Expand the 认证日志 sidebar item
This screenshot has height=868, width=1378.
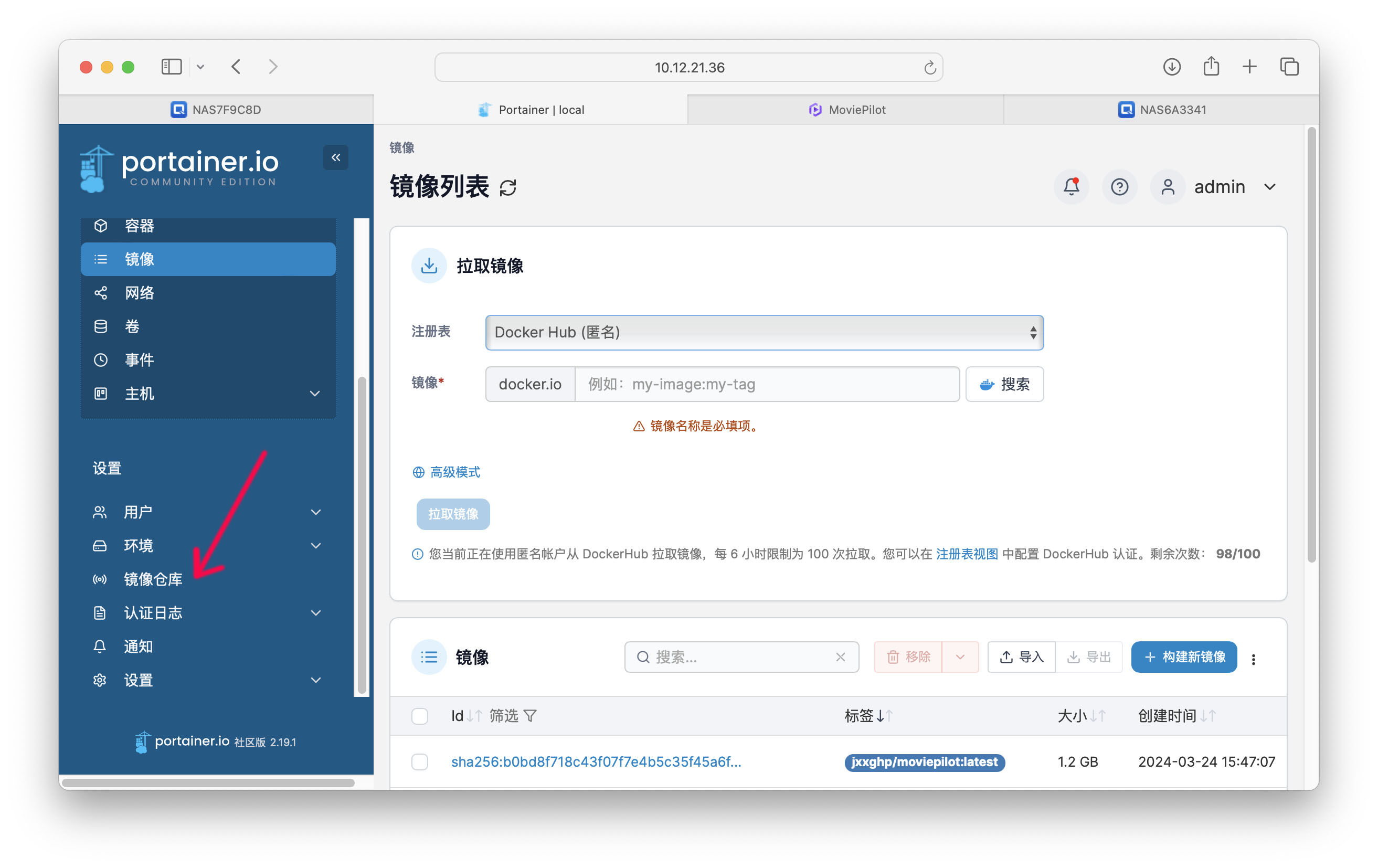click(315, 613)
